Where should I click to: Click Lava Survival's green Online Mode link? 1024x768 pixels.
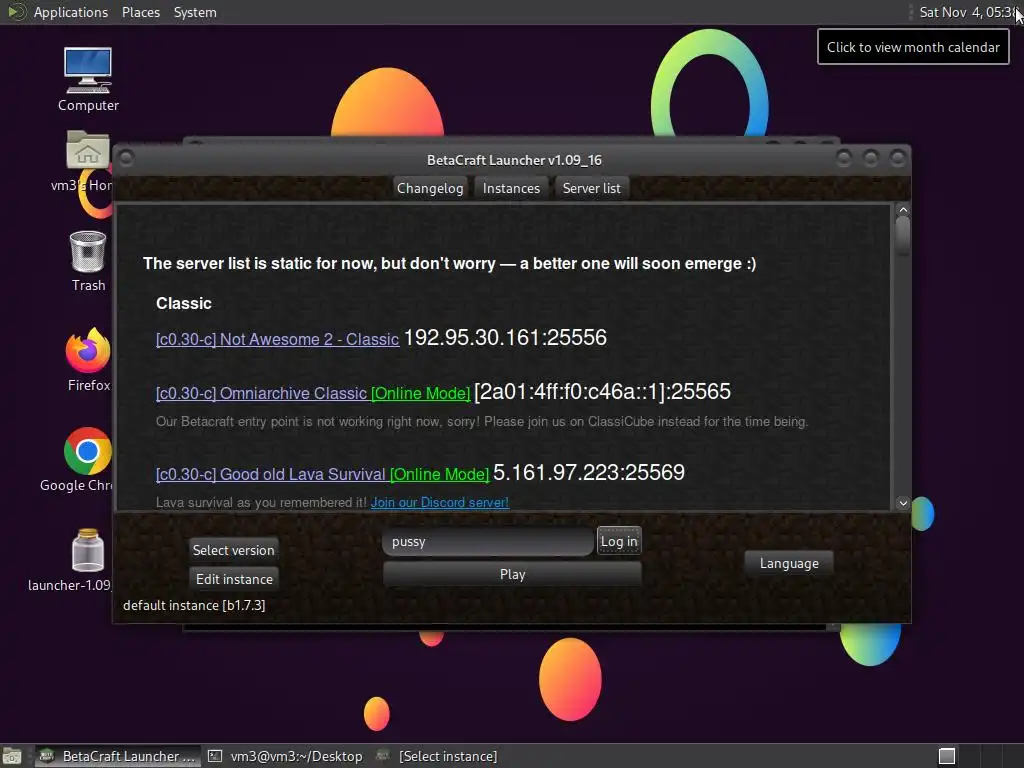pos(439,475)
